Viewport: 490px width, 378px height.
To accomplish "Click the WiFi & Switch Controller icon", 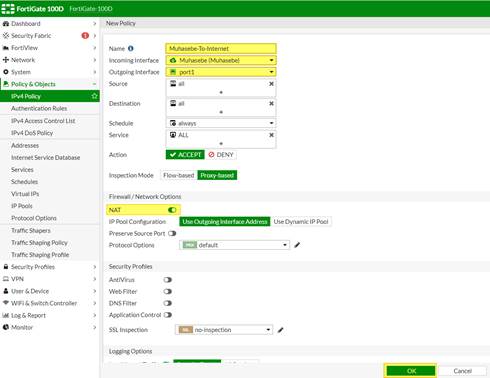I will [6, 303].
